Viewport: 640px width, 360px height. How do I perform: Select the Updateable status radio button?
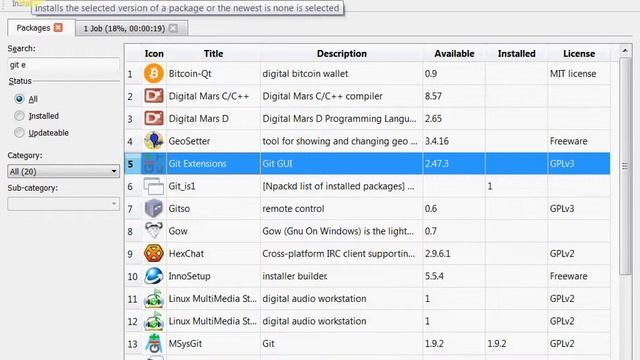click(x=19, y=132)
